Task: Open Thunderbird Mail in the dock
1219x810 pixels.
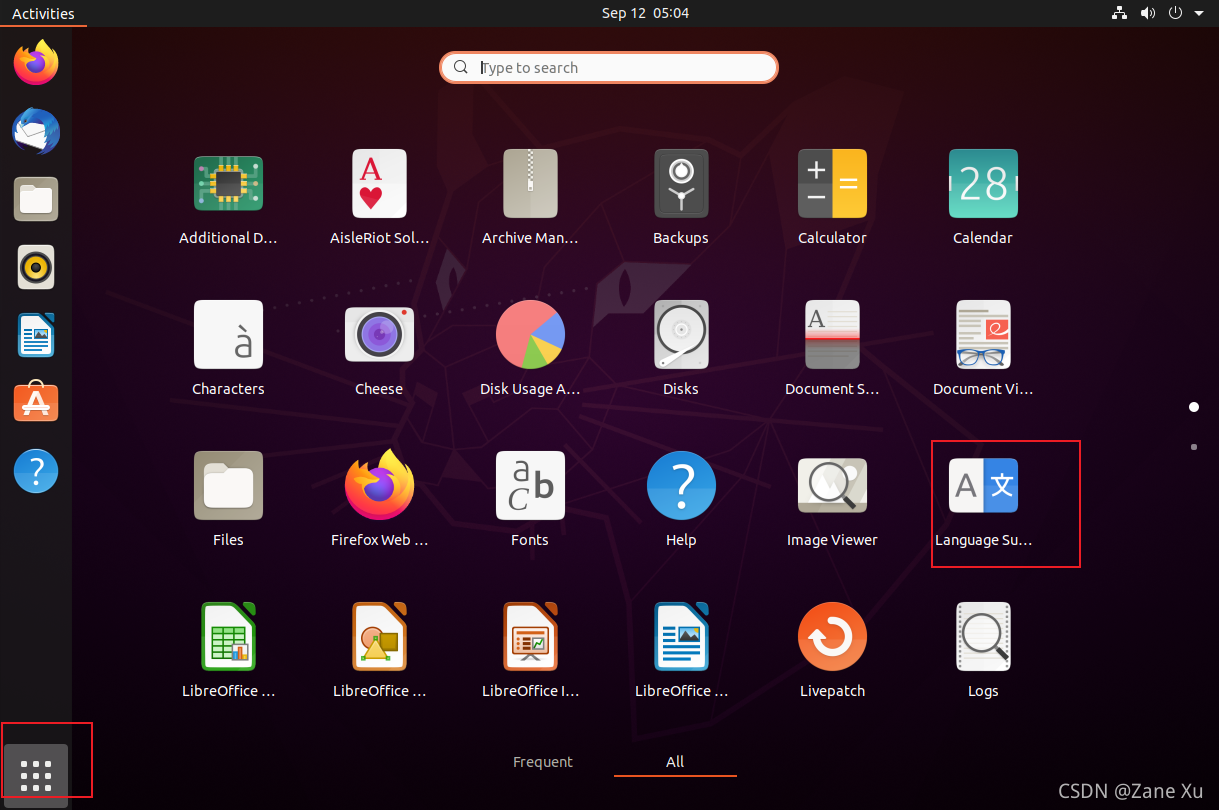Action: pos(36,131)
